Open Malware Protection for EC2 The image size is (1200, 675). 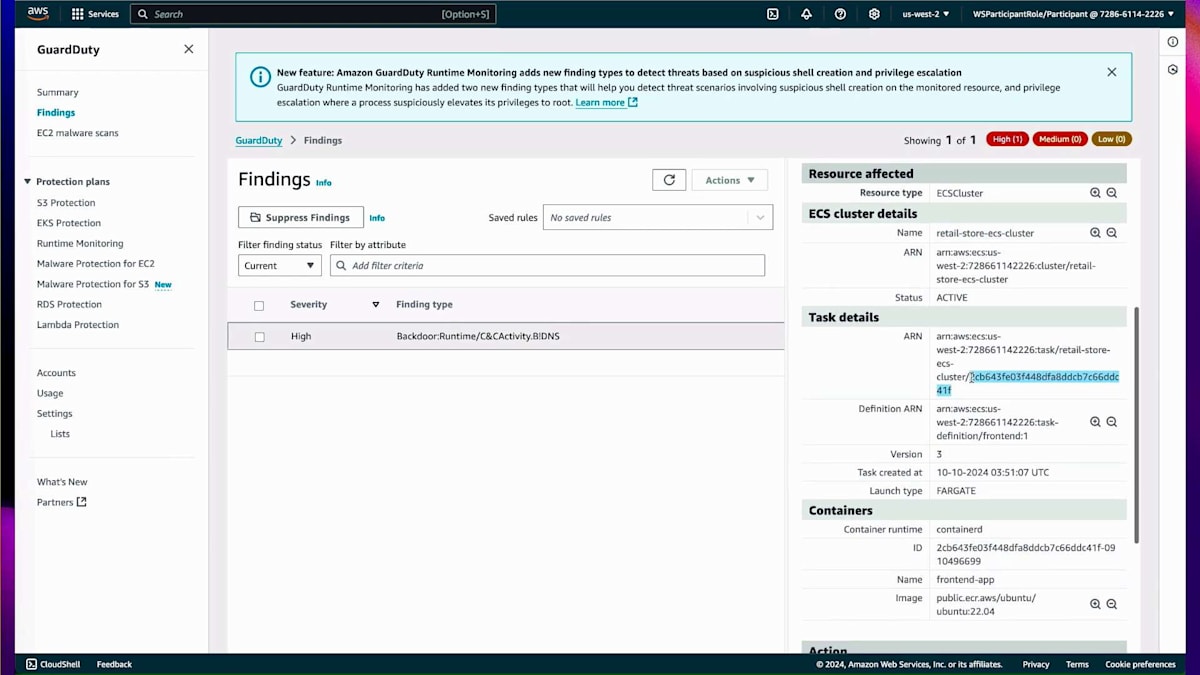96,264
